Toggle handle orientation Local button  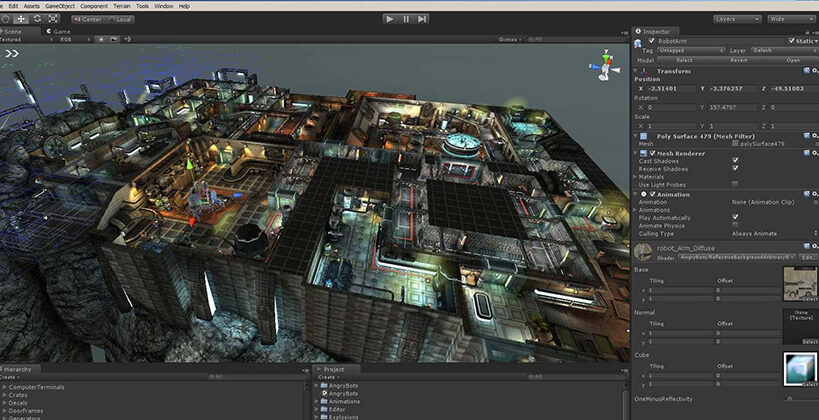point(120,19)
